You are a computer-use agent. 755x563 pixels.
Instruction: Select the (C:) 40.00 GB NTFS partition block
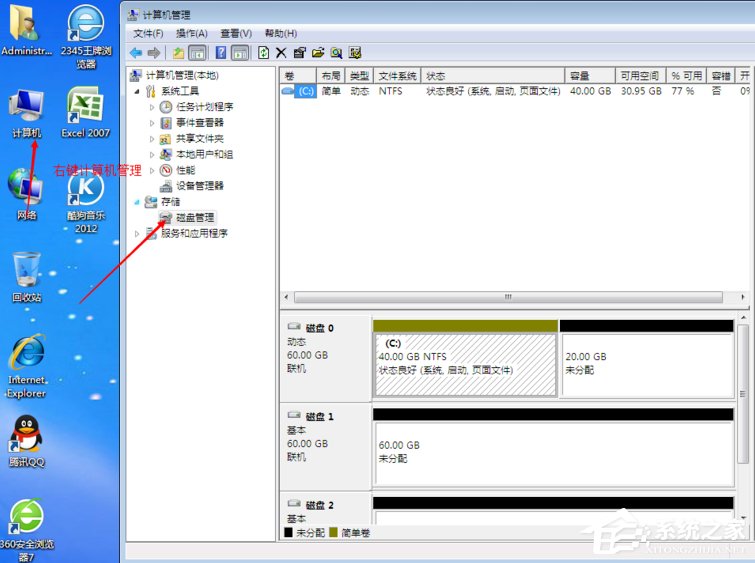pyautogui.click(x=466, y=365)
